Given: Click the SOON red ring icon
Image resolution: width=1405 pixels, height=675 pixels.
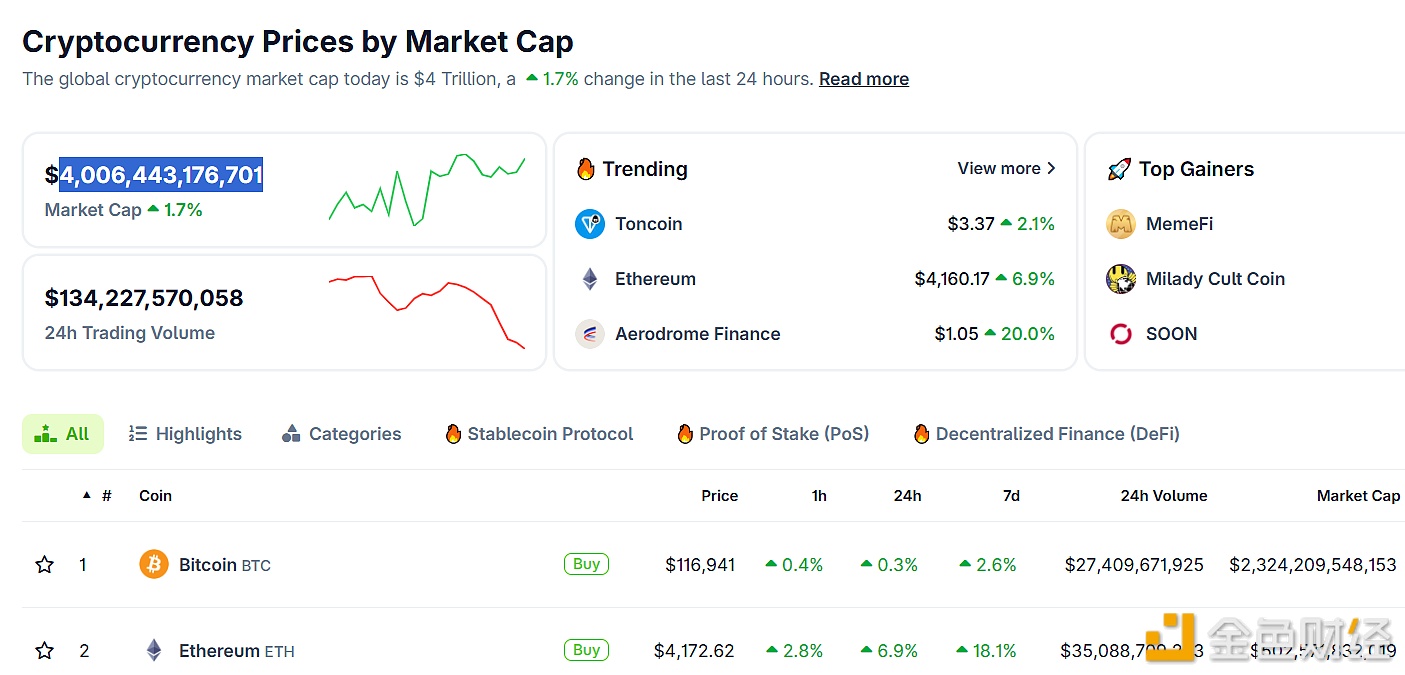Looking at the screenshot, I should pos(1121,334).
